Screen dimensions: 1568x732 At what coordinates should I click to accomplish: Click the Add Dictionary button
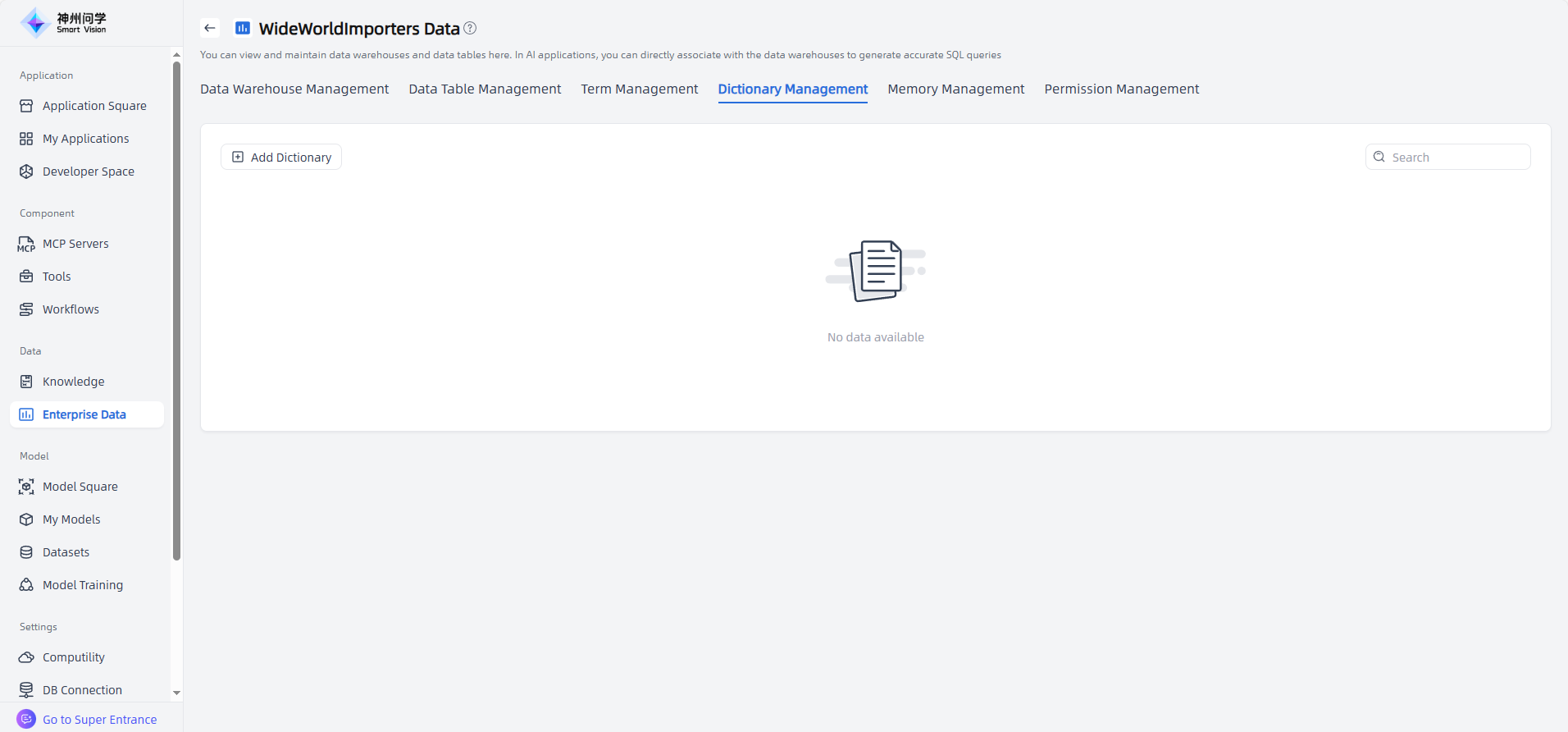pos(281,157)
